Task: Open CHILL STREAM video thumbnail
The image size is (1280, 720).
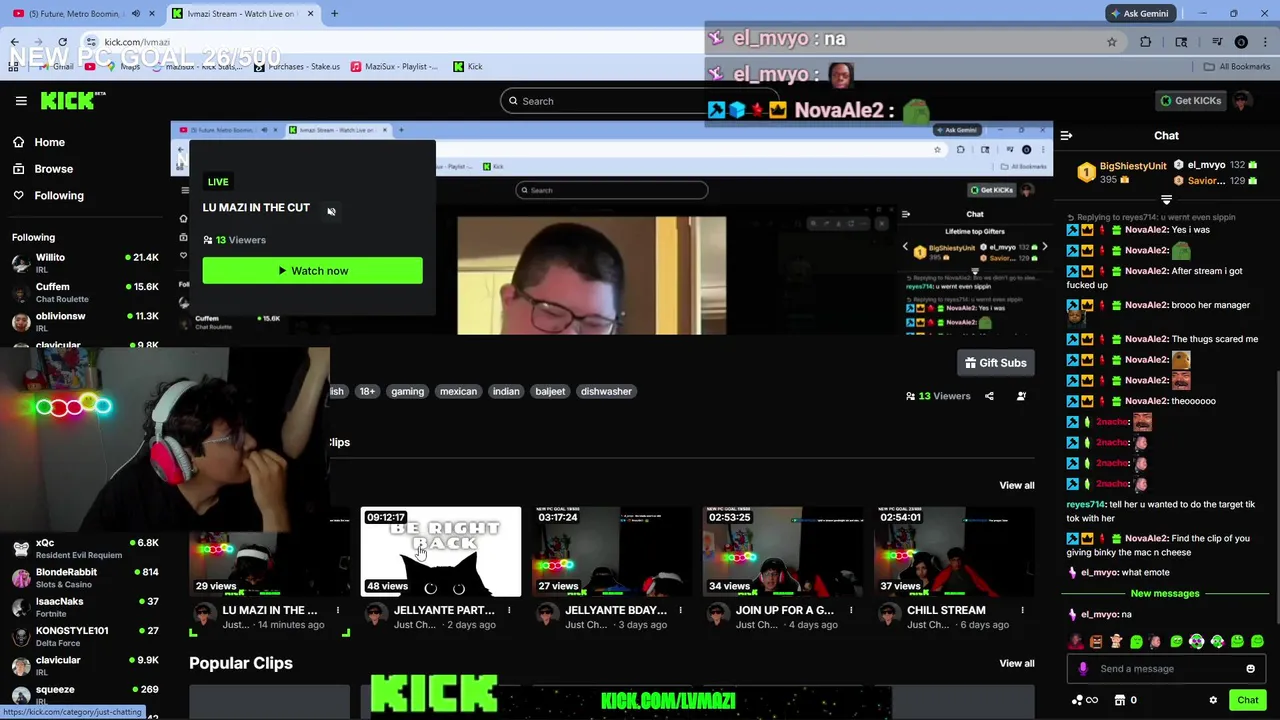Action: [954, 552]
